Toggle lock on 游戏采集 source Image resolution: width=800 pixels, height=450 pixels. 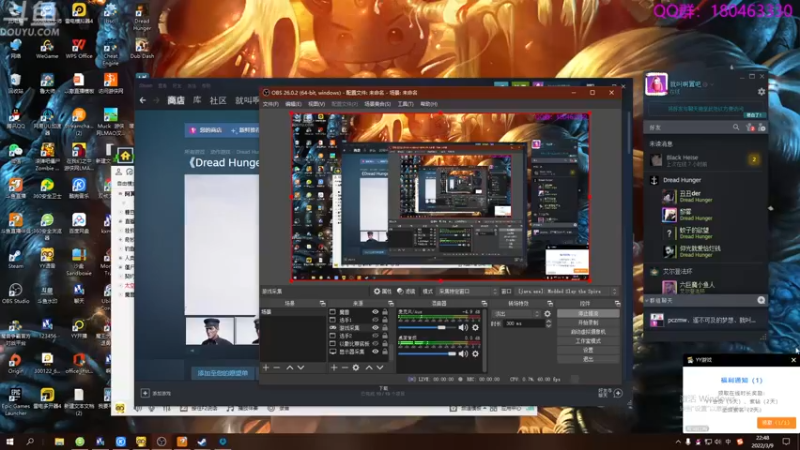click(385, 328)
